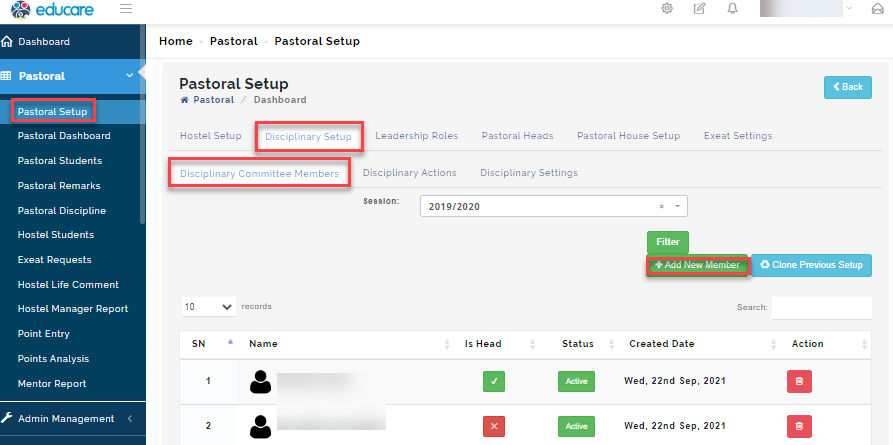Viewport: 893px width, 445px height.
Task: Select Pastoral Setup in sidebar
Action: [x=52, y=111]
